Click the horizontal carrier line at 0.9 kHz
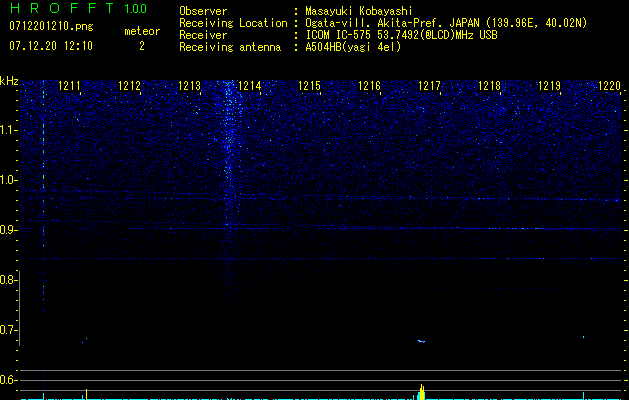Image resolution: width=629 pixels, height=400 pixels. pos(321,229)
